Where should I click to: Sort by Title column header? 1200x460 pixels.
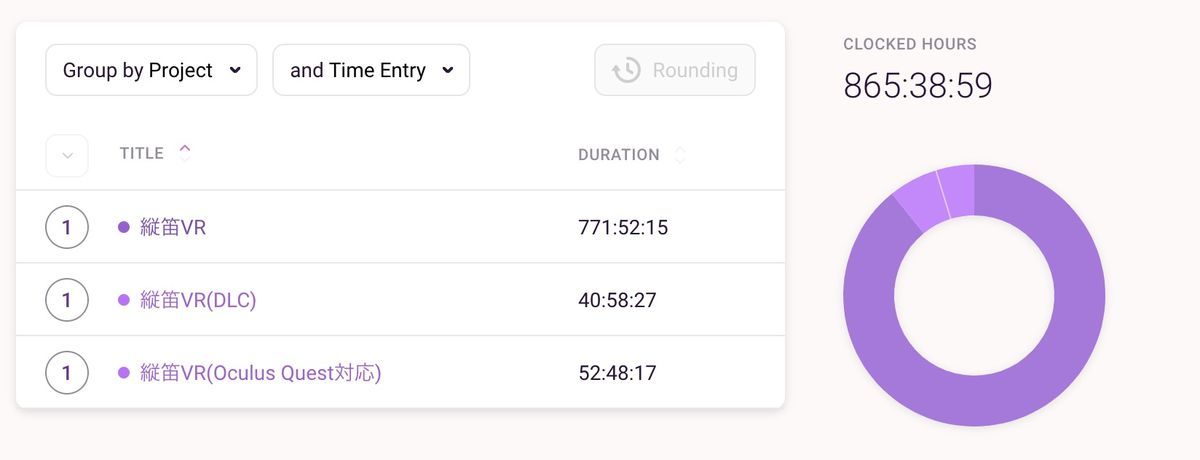point(141,154)
